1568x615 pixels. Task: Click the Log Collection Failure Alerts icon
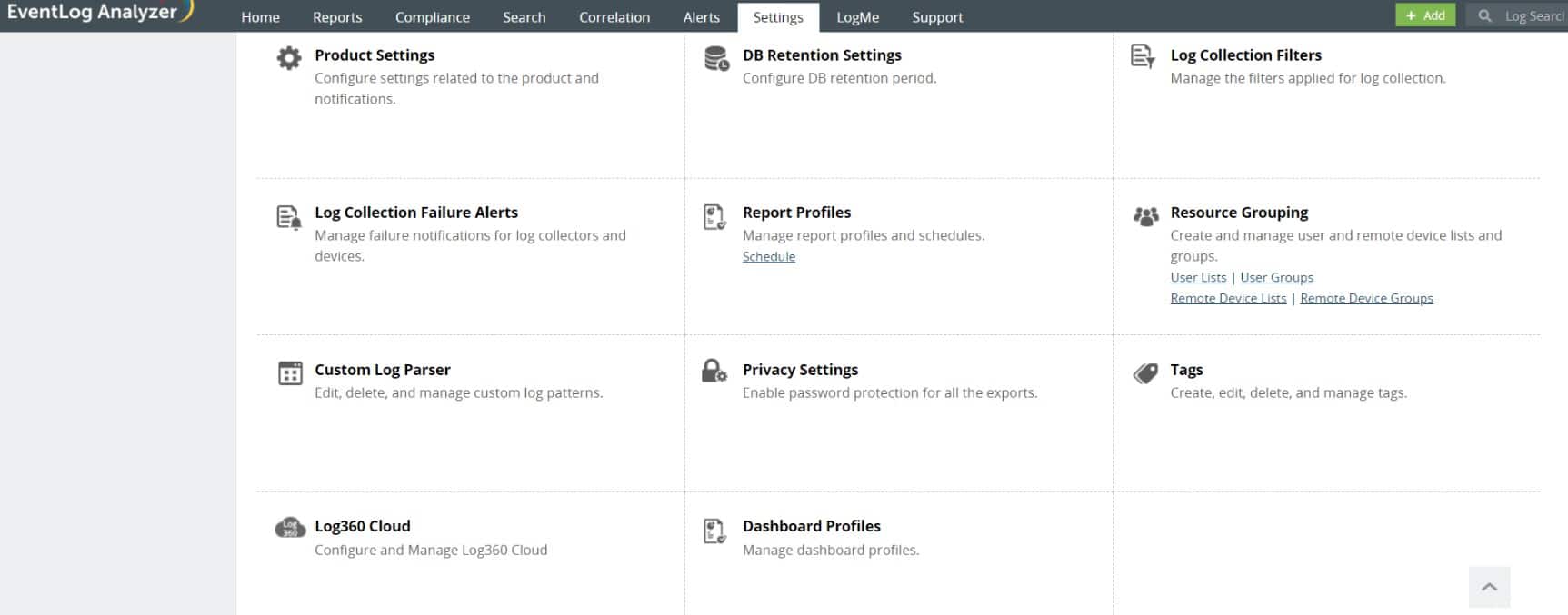(x=289, y=217)
